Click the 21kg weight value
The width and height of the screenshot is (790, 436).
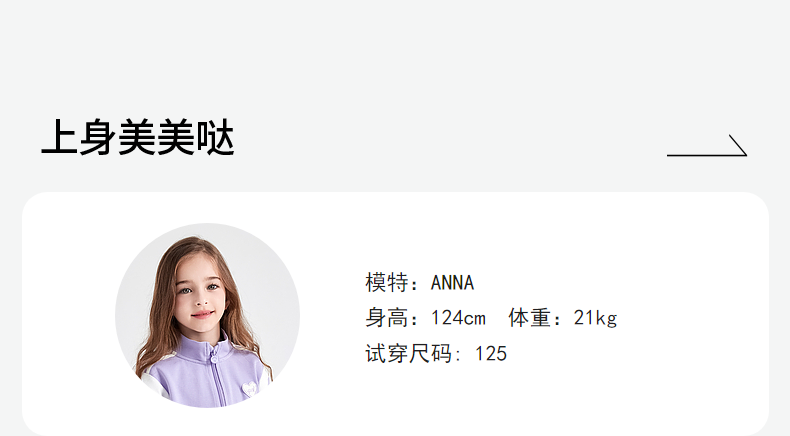(596, 319)
